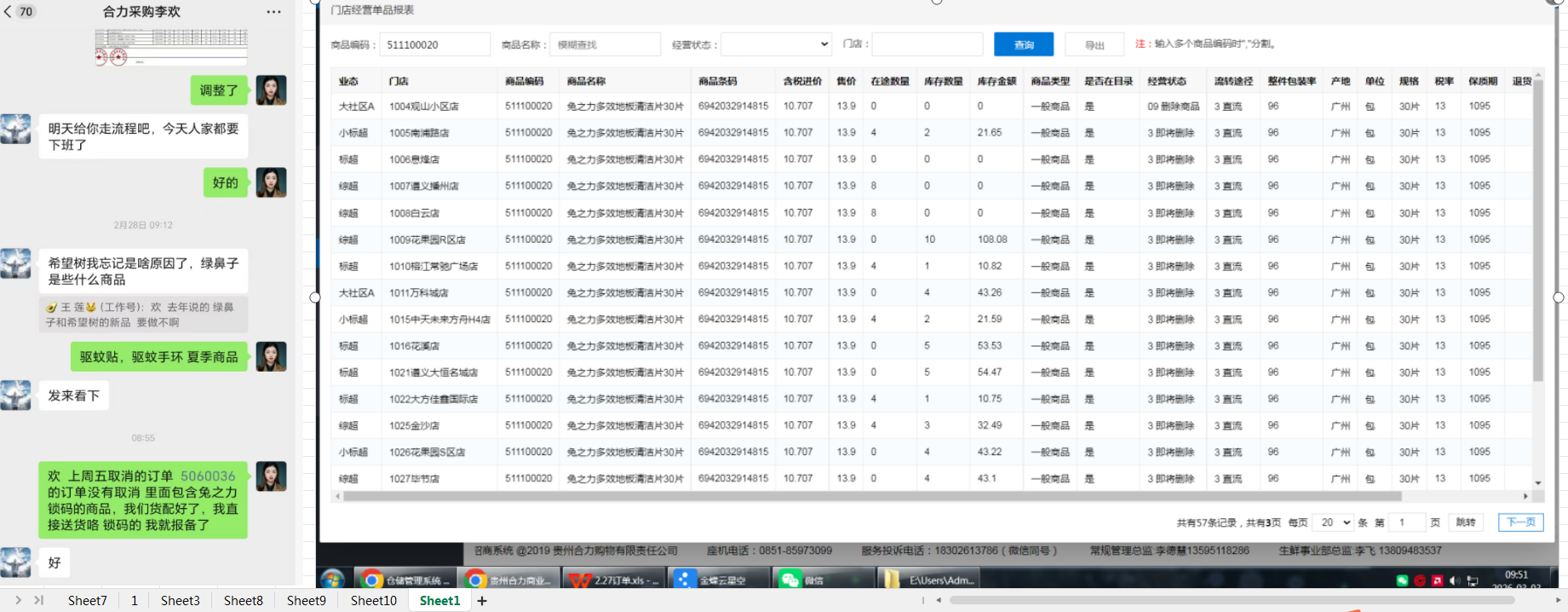Select the Sheet7 tab
Screen dimensions: 1568x612
(x=87, y=601)
